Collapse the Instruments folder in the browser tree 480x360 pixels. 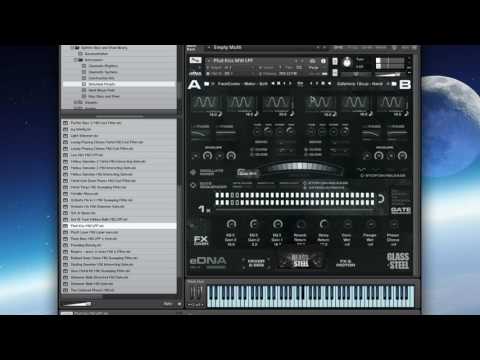tap(76, 60)
